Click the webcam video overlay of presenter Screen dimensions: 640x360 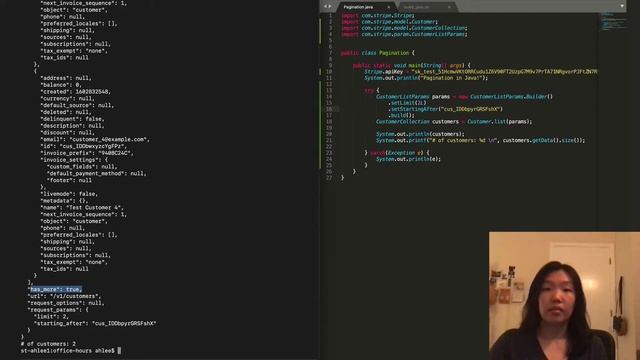(564, 296)
